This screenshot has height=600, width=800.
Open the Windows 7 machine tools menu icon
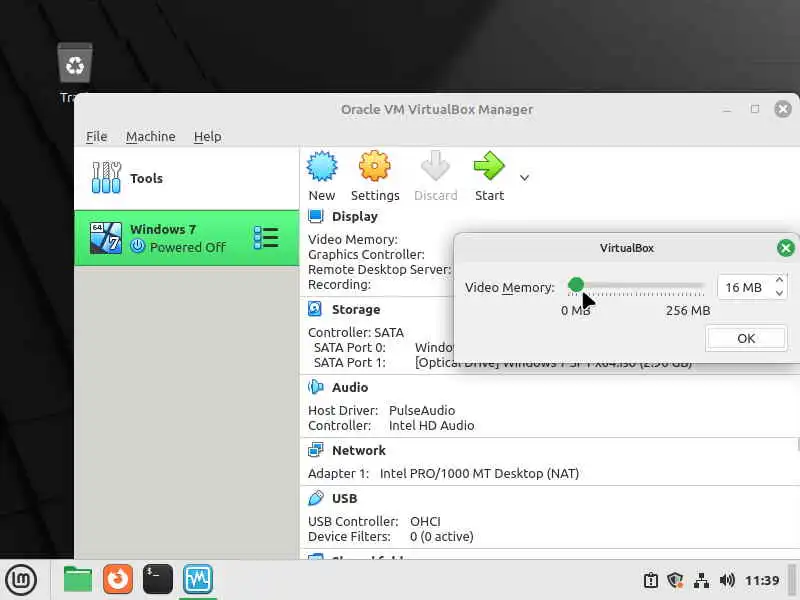[x=266, y=238]
